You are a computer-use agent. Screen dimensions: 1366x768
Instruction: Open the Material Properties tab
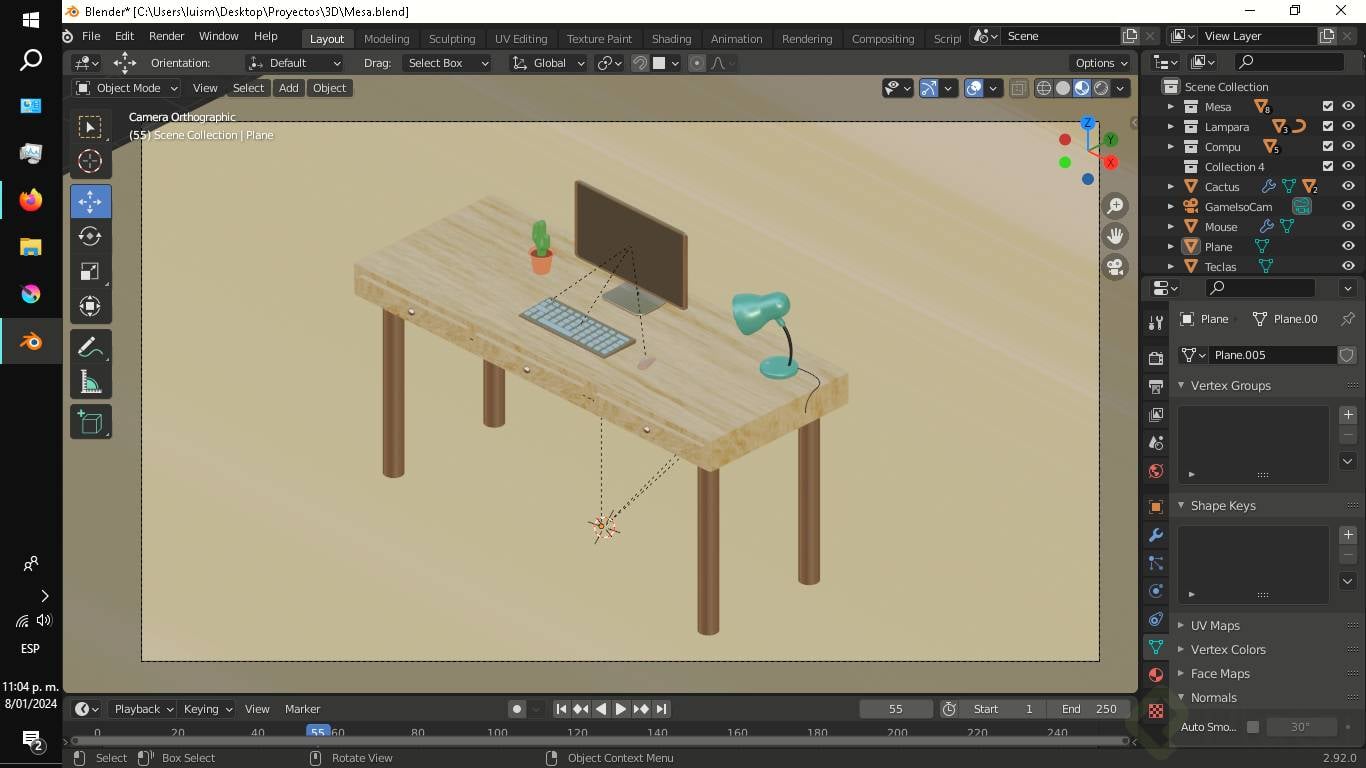[1156, 675]
